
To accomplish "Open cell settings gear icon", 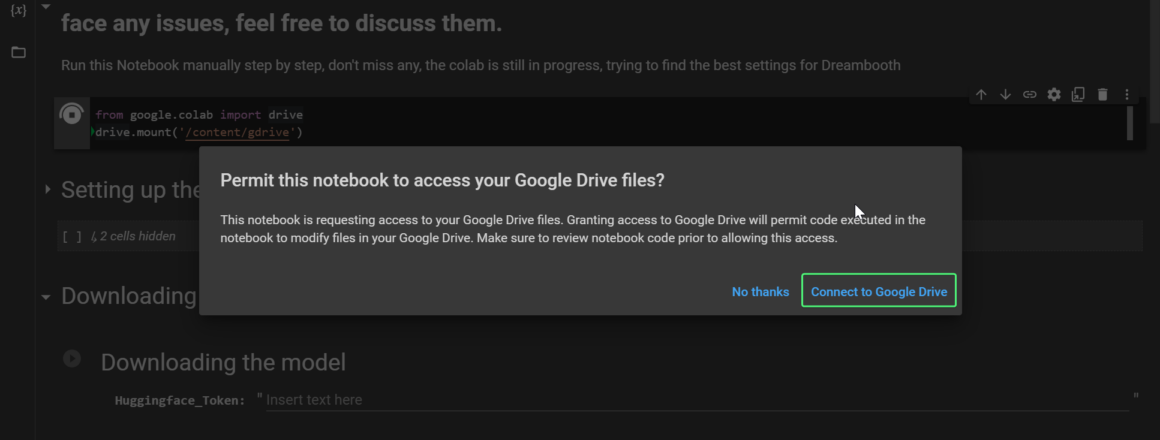I will tap(1054, 95).
